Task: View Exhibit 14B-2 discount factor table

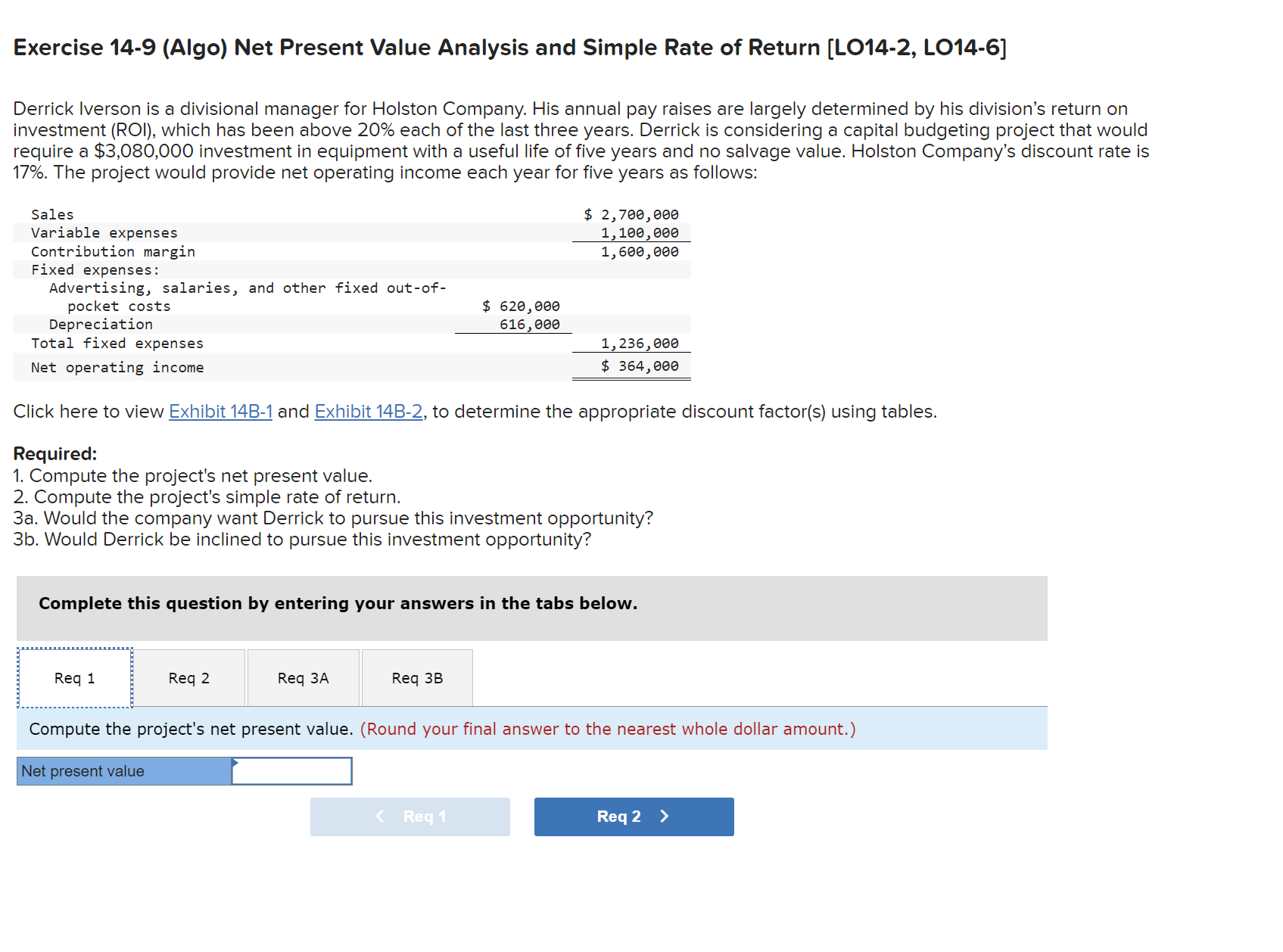Action: click(x=367, y=412)
